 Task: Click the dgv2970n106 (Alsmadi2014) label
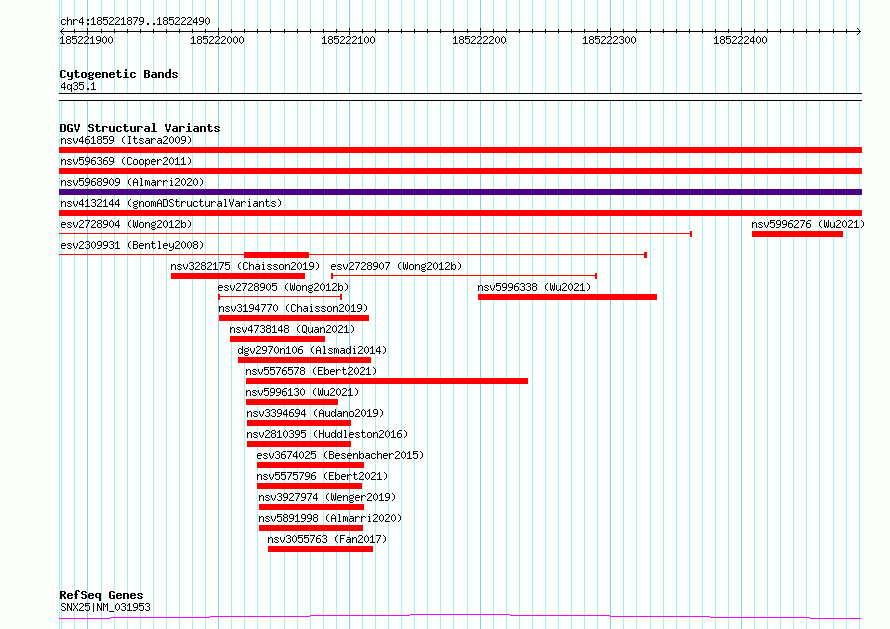coord(312,350)
